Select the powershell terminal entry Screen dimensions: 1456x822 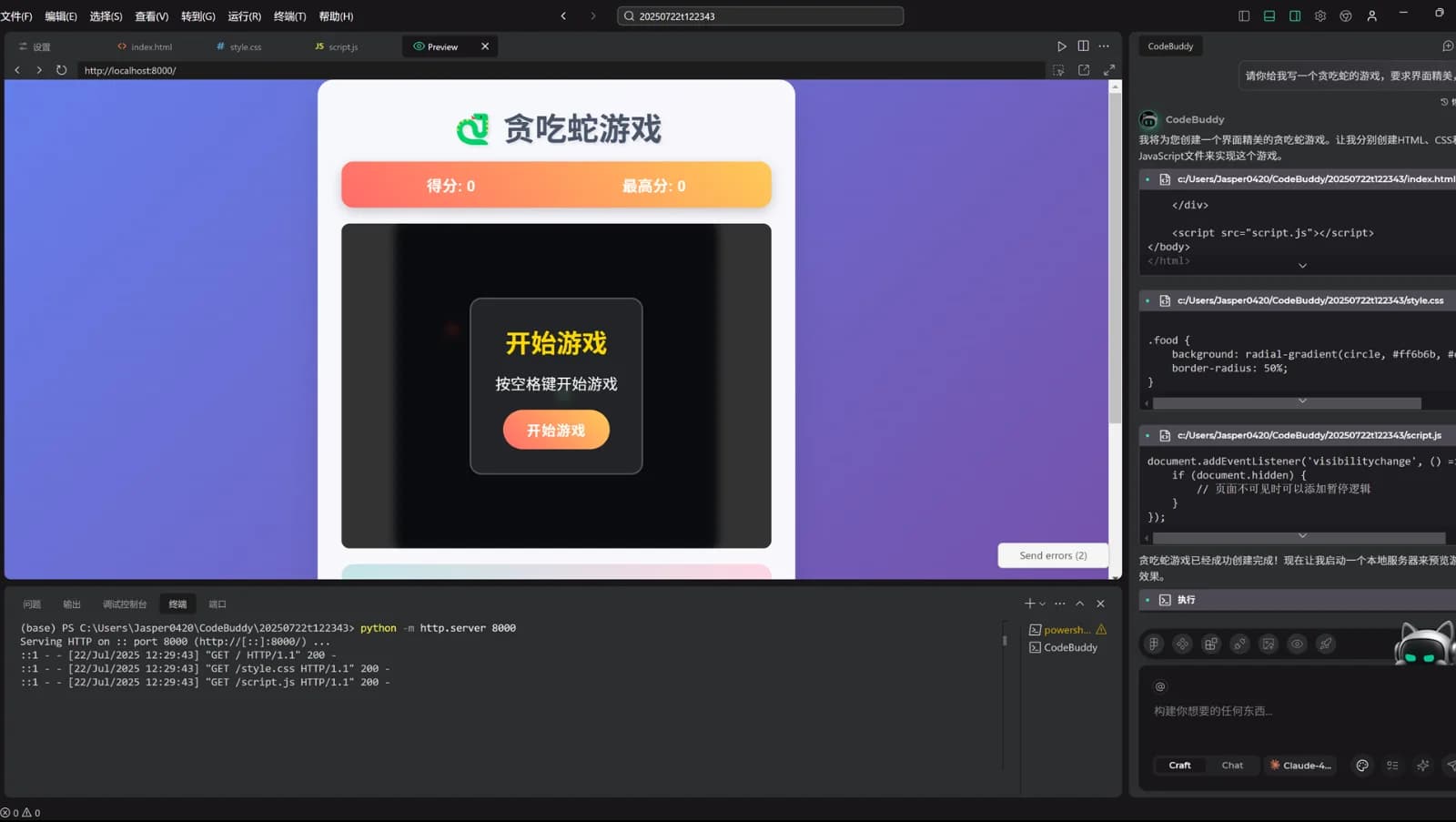tap(1067, 630)
